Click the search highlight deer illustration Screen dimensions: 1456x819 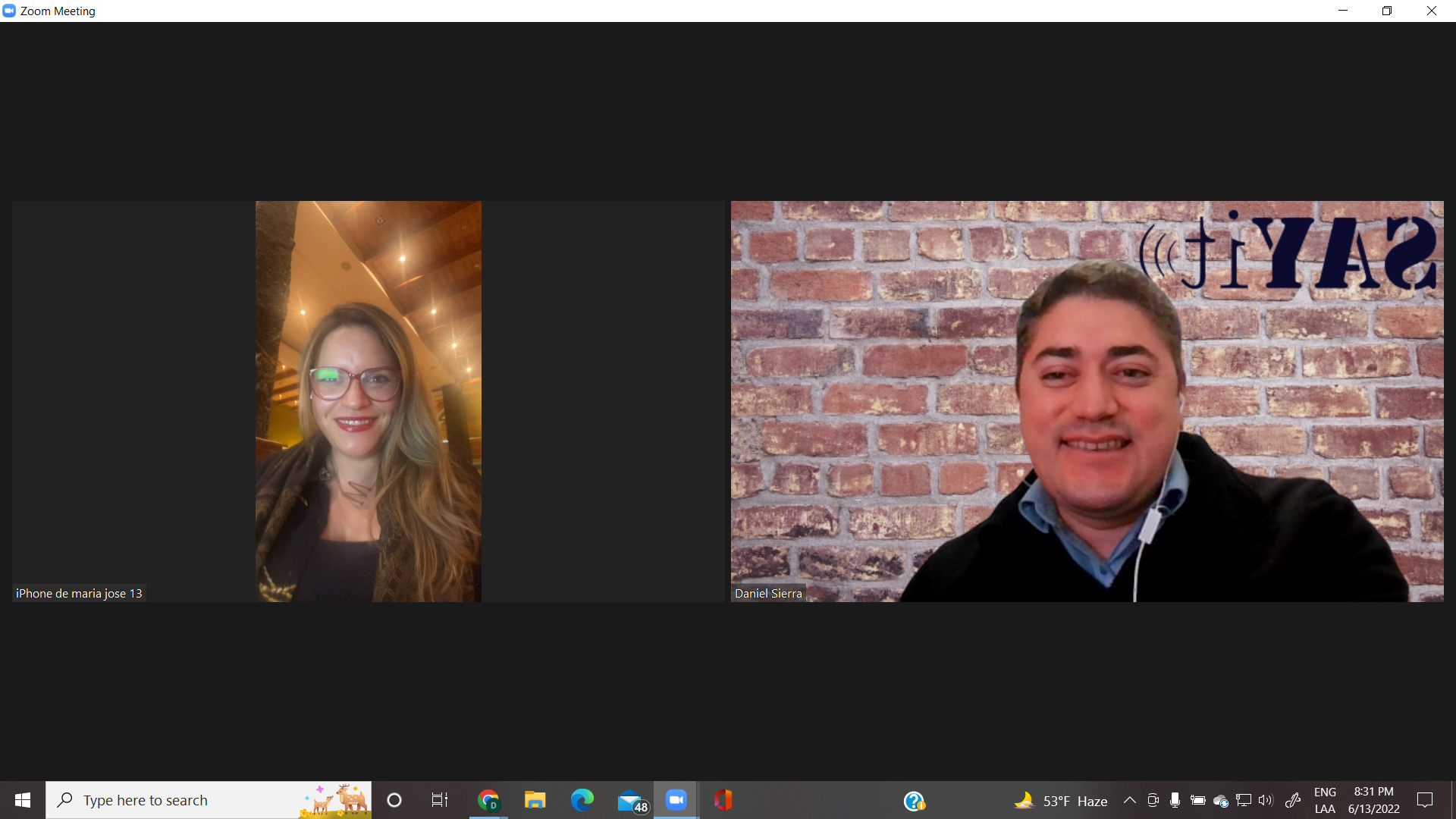pos(334,801)
